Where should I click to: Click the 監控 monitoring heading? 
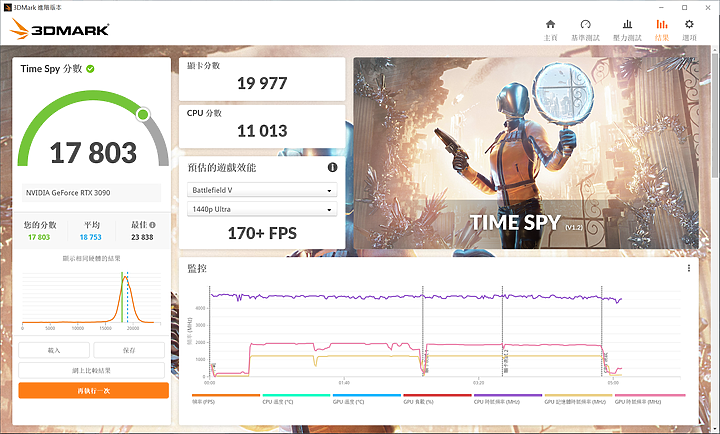(197, 268)
